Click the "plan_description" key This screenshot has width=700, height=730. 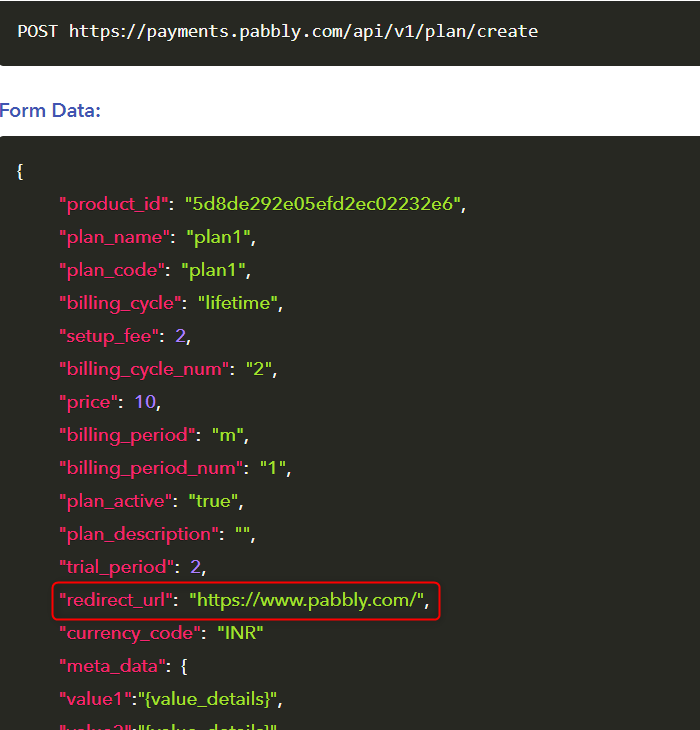click(x=139, y=534)
